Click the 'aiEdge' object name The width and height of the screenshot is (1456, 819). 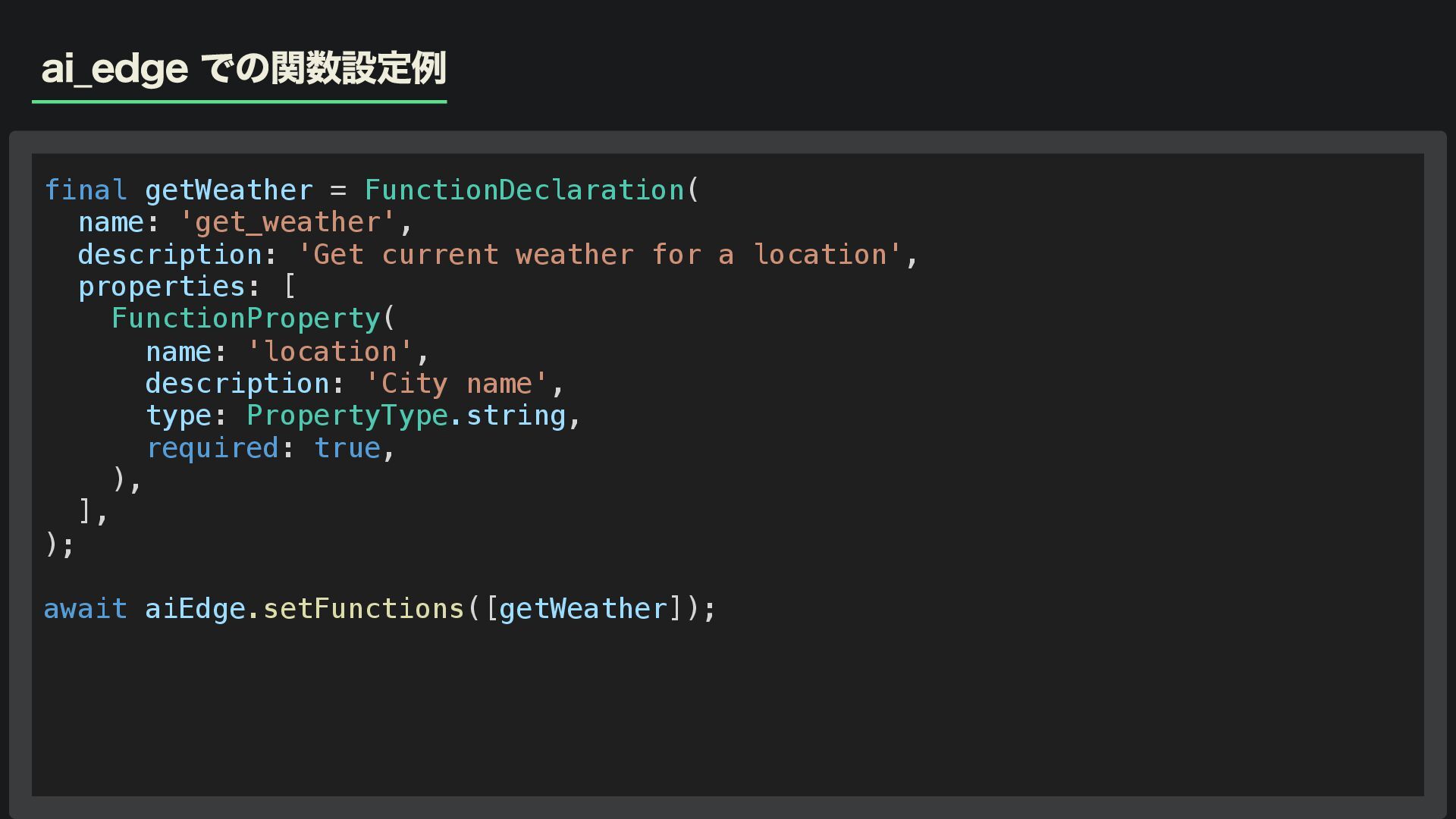(195, 609)
